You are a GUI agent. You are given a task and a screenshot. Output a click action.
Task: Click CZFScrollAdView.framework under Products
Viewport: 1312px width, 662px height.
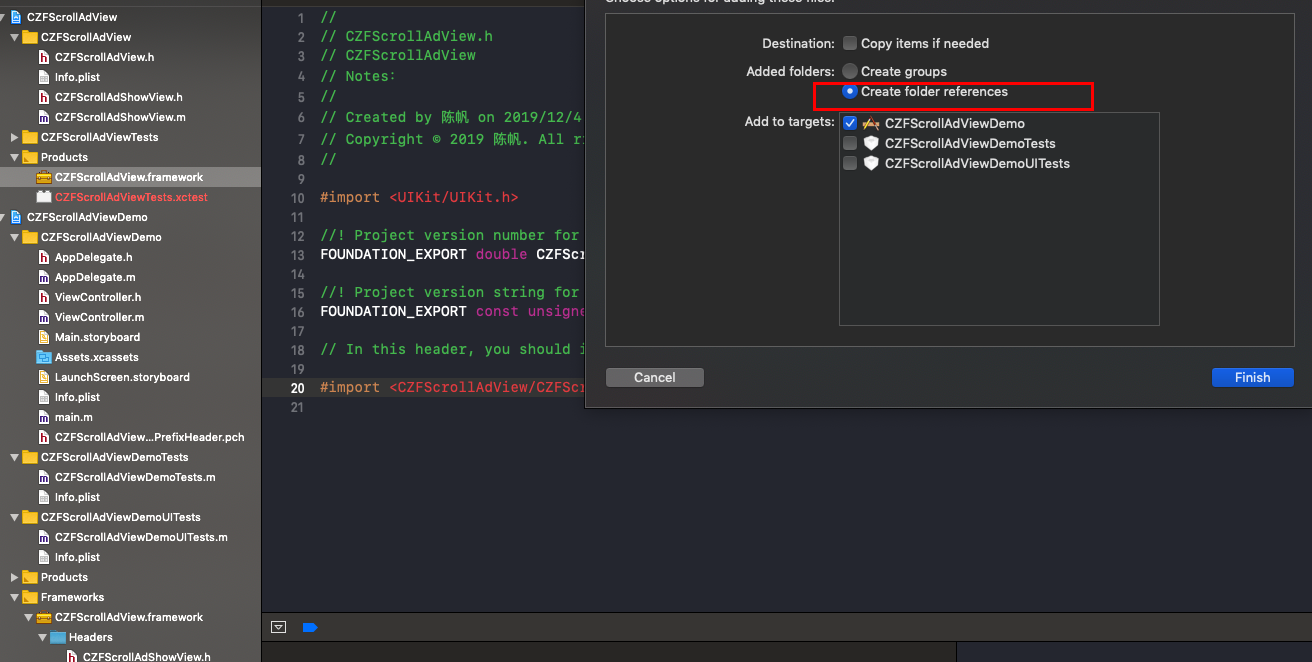(x=110, y=177)
